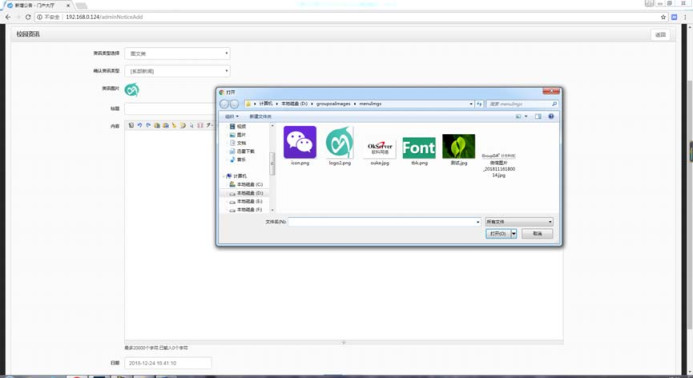Expand the first news type select box
Image resolution: width=693 pixels, height=378 pixels.
click(177, 53)
